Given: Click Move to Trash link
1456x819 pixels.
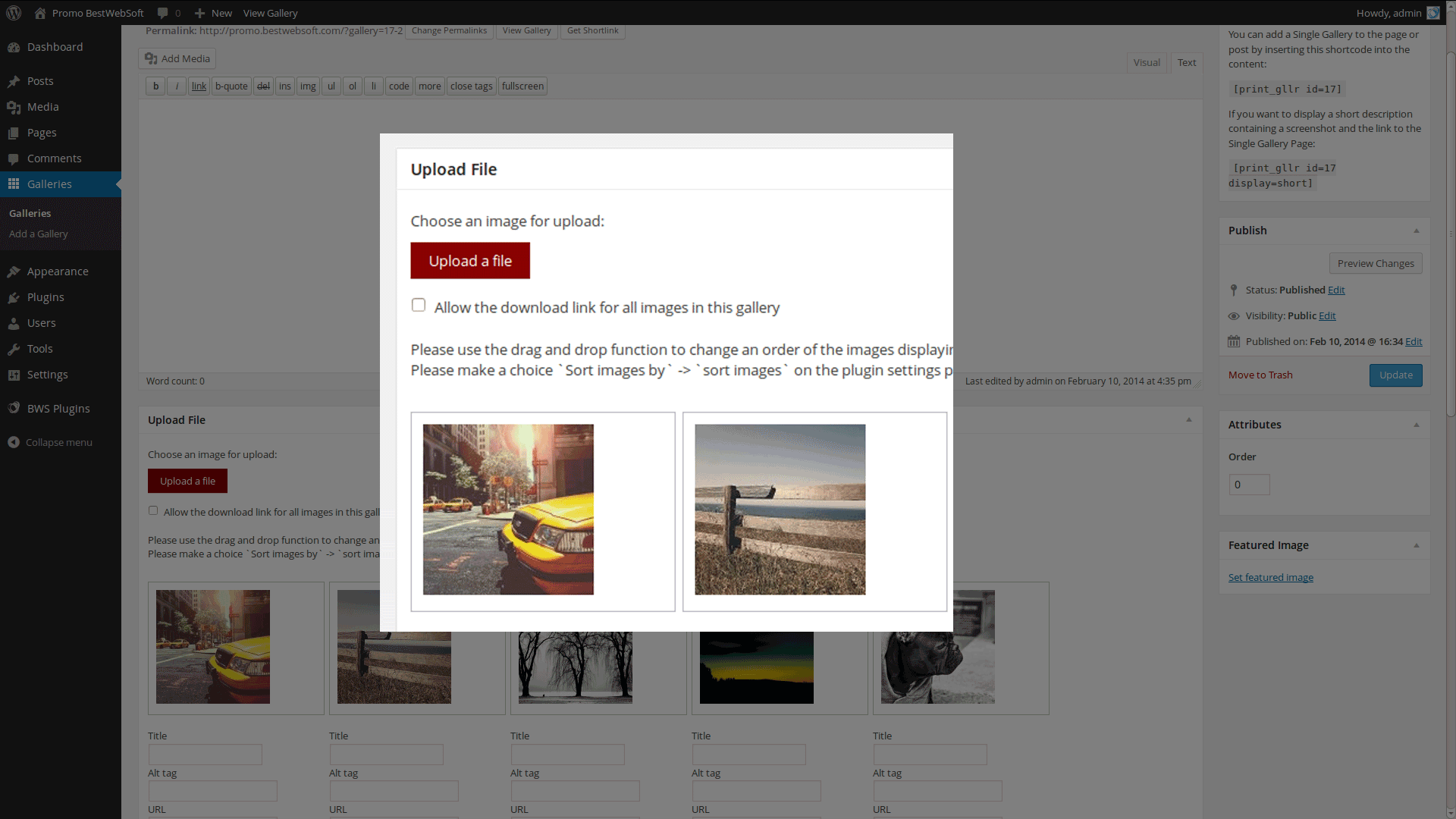Looking at the screenshot, I should coord(1260,375).
